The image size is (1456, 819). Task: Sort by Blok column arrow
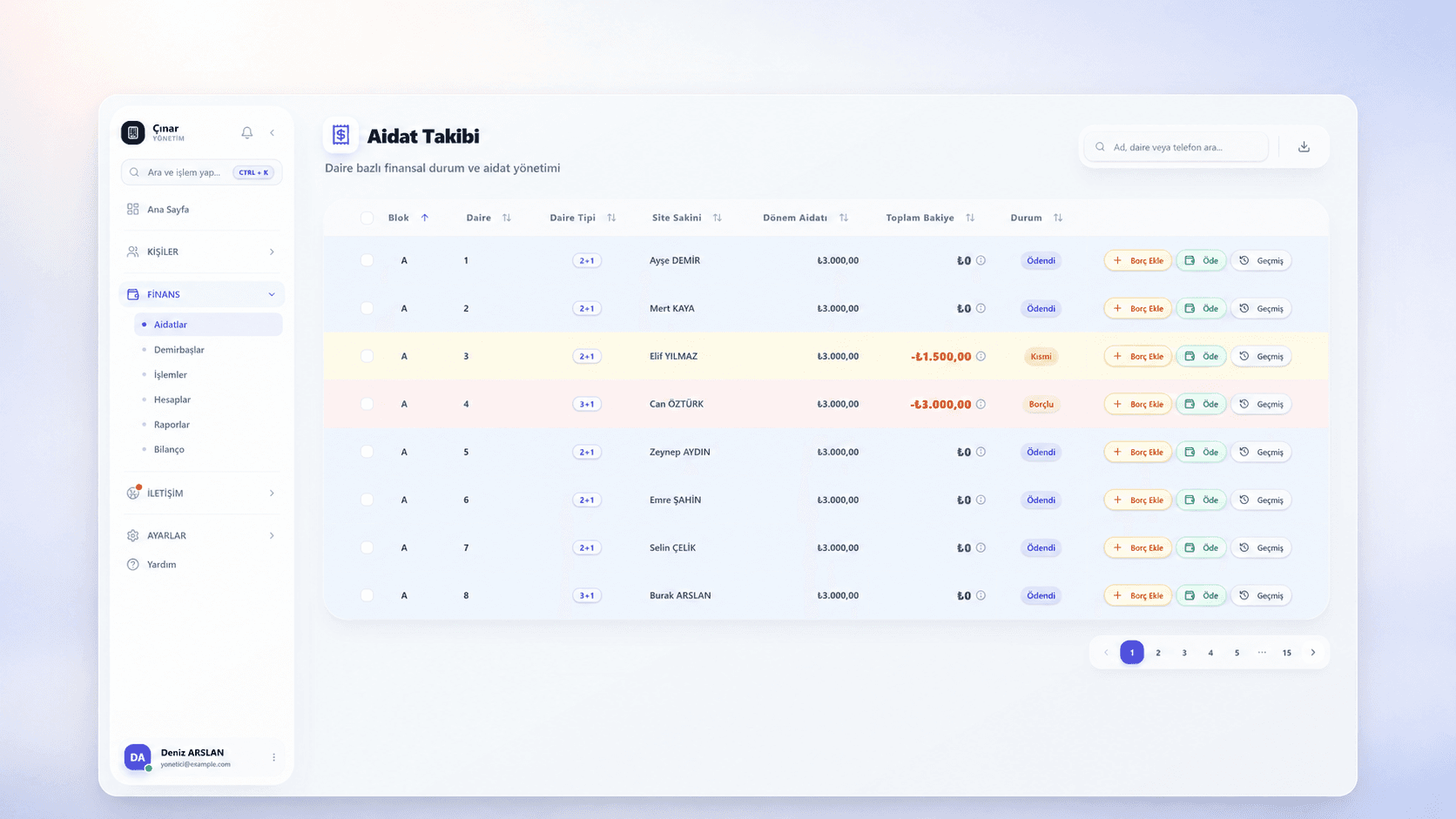point(425,218)
